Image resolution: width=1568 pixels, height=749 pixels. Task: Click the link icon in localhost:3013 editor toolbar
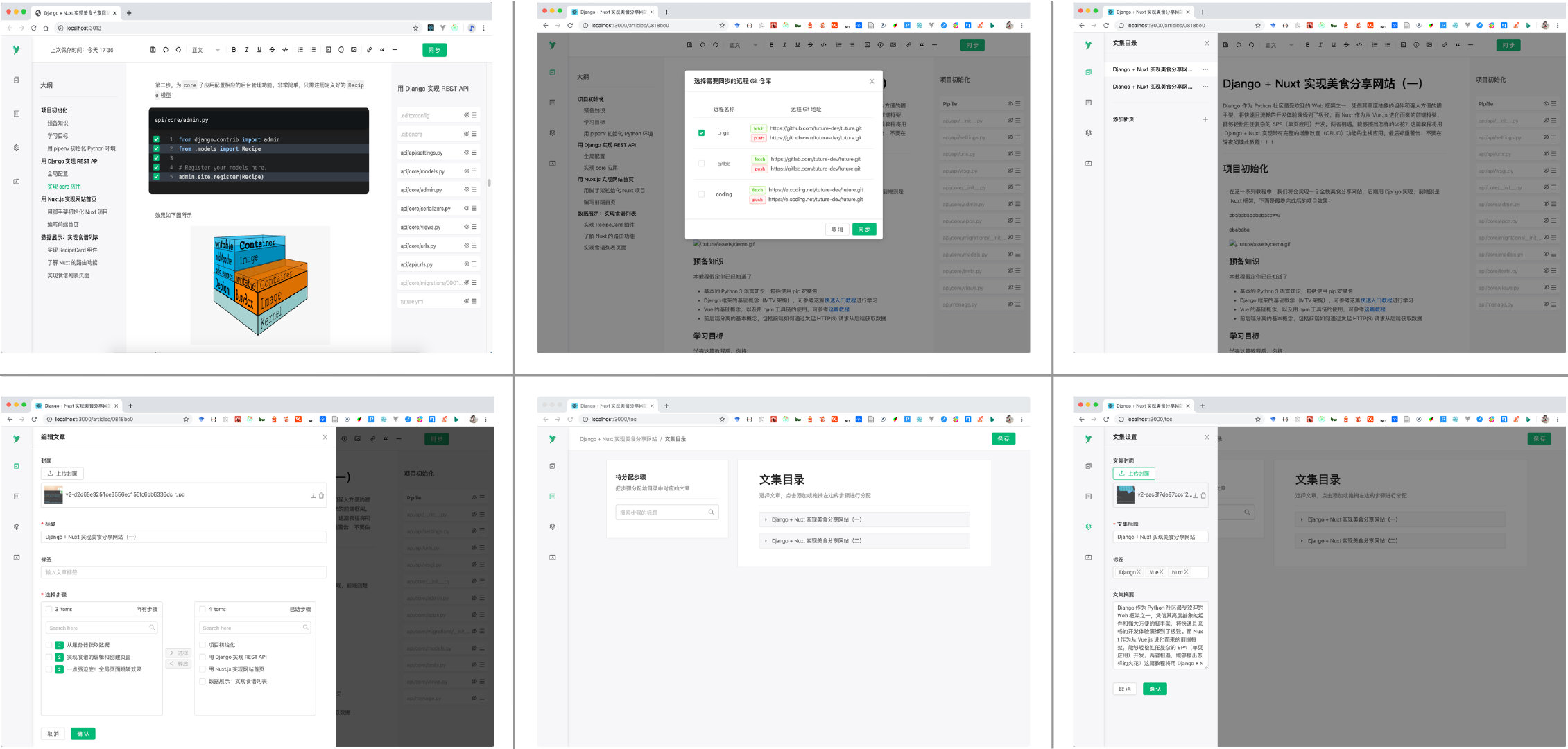pyautogui.click(x=369, y=50)
